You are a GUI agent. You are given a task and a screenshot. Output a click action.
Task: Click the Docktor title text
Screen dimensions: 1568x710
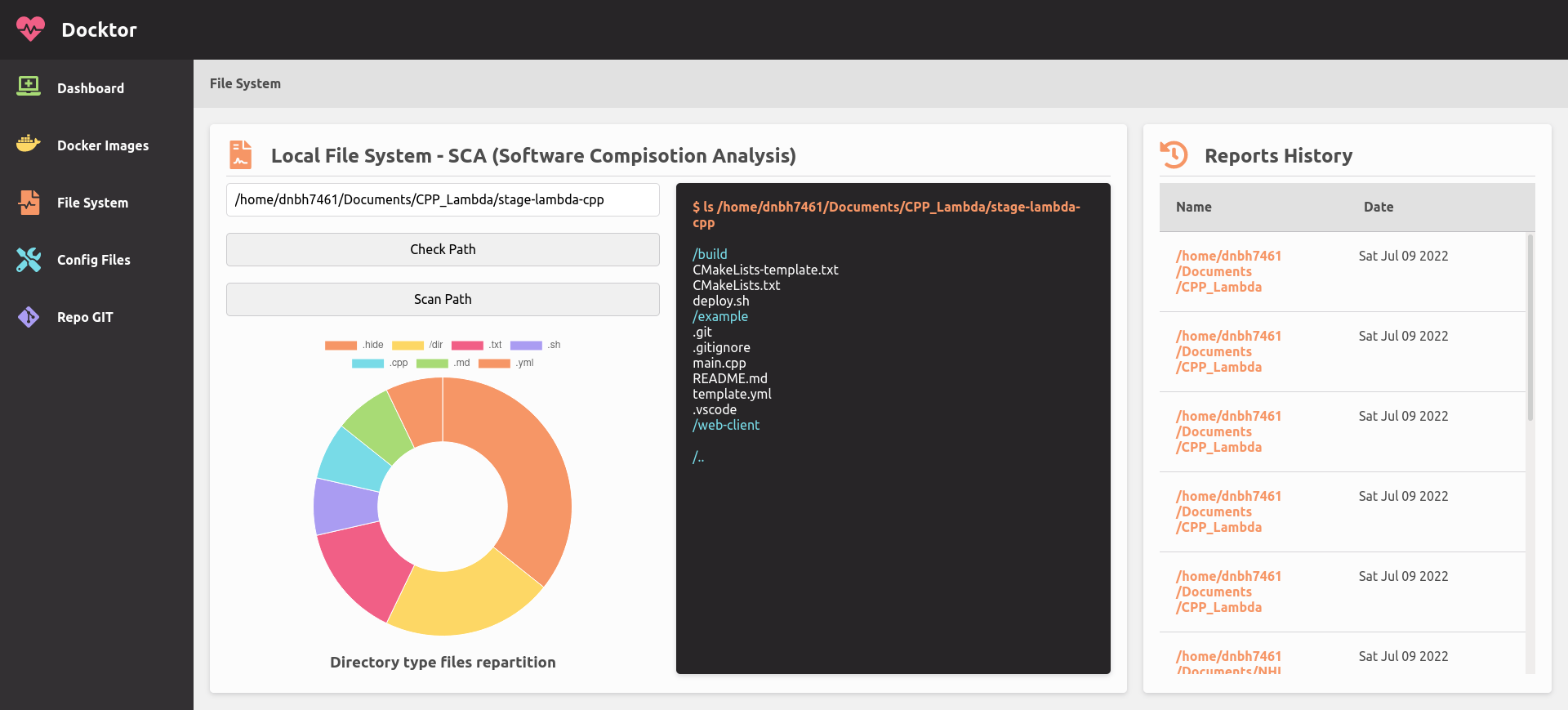(99, 29)
